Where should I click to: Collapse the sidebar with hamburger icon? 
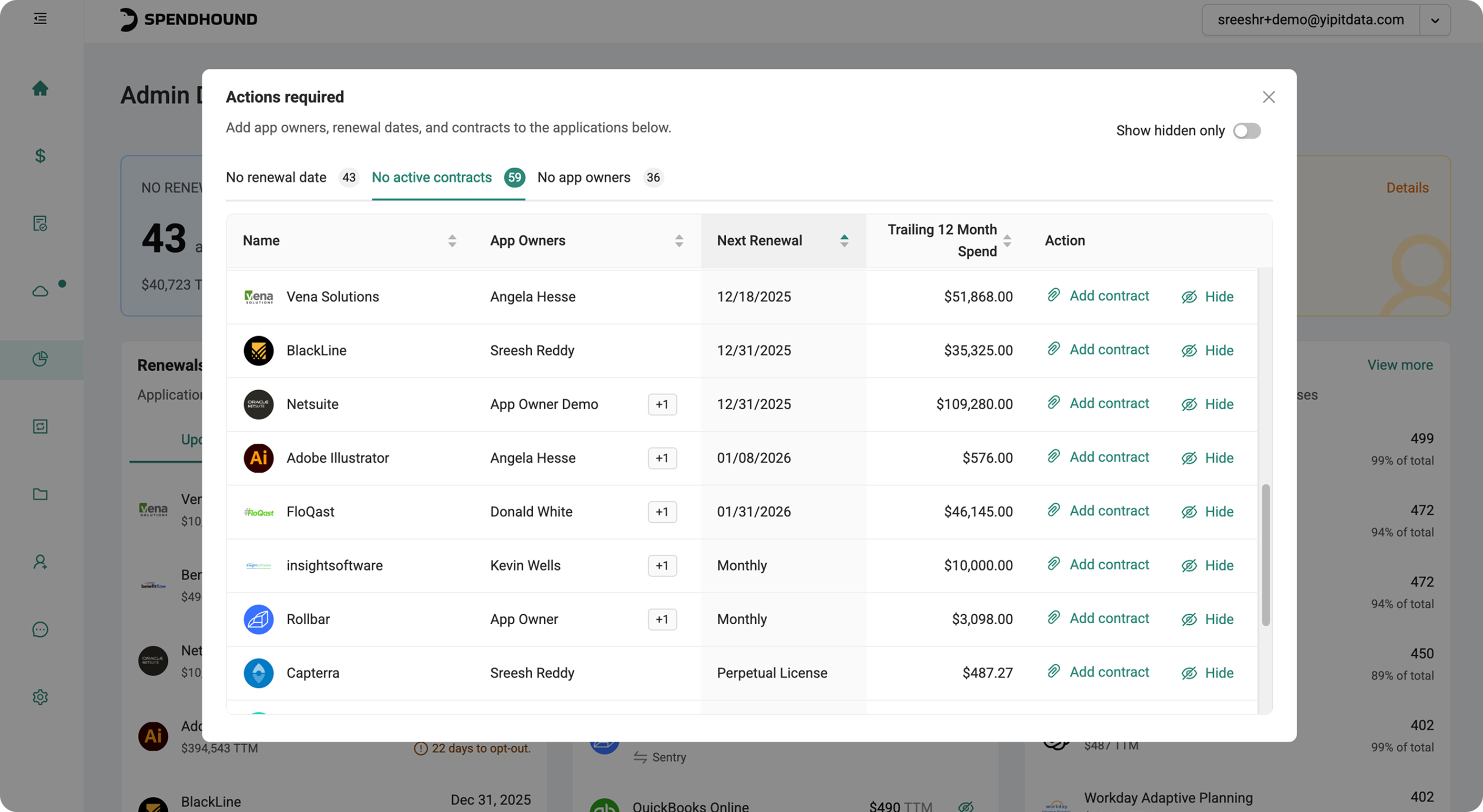tap(40, 19)
